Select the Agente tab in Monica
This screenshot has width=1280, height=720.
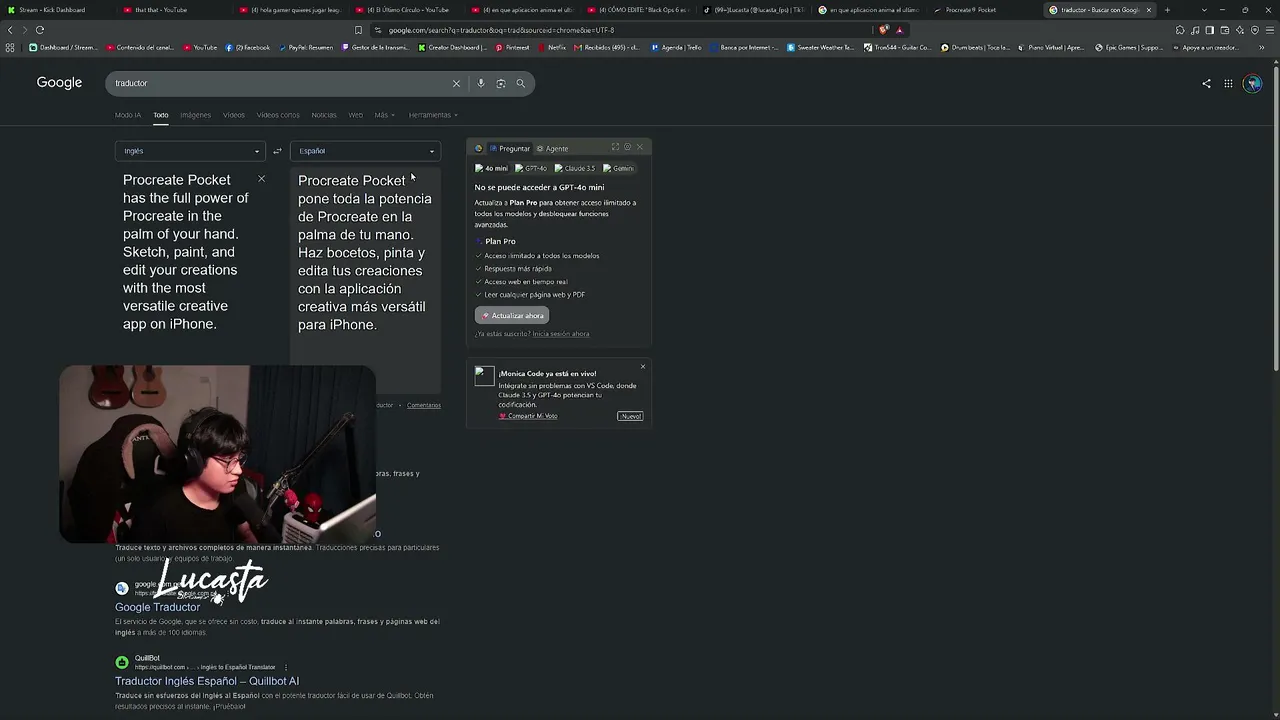click(552, 148)
